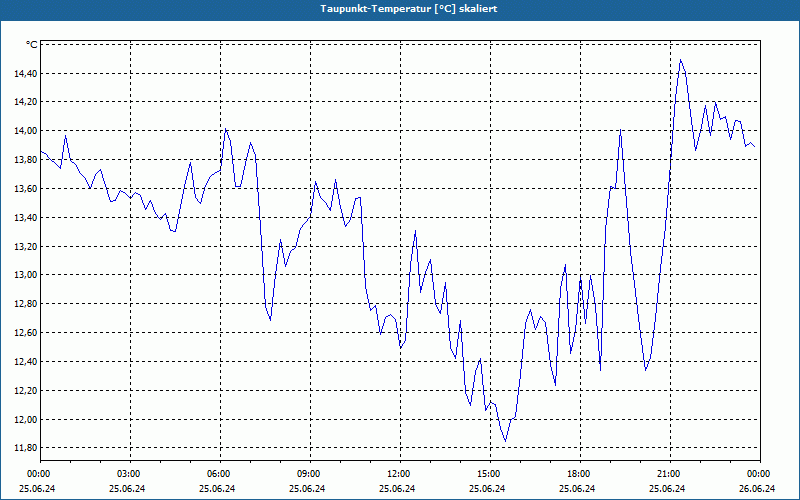Click the 12,80 y-axis label
Viewport: 800px width, 500px height.
25,304
